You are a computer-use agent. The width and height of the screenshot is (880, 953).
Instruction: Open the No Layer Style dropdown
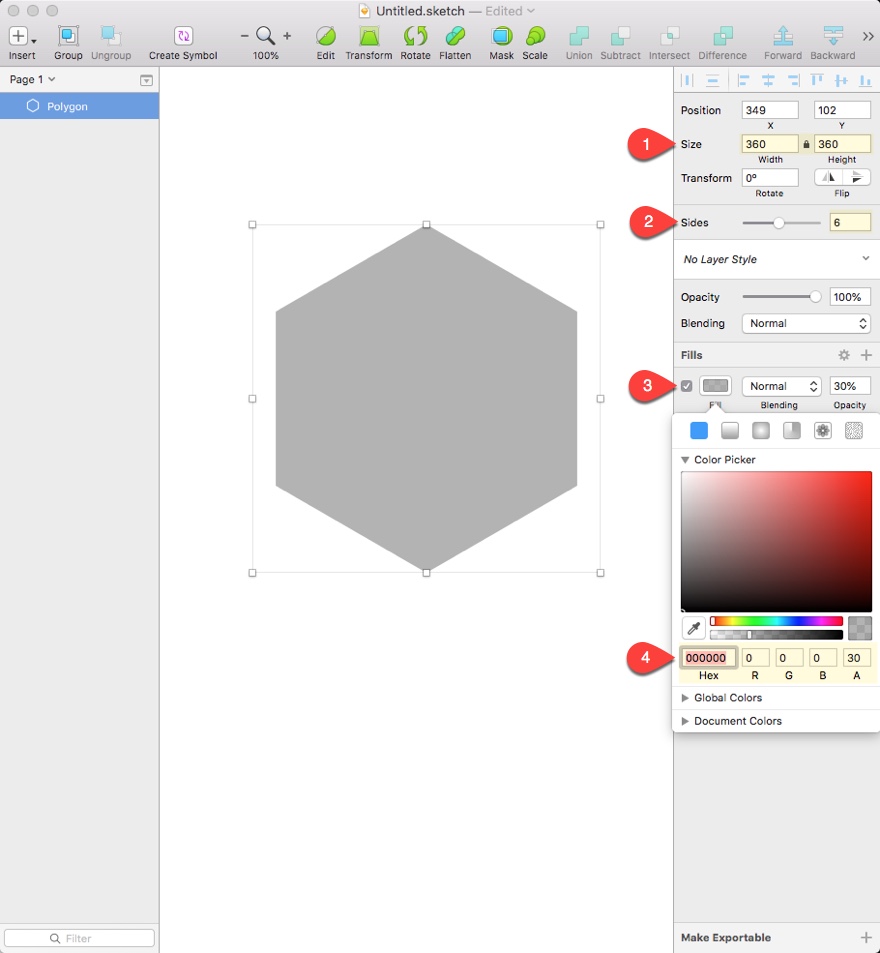coord(776,258)
